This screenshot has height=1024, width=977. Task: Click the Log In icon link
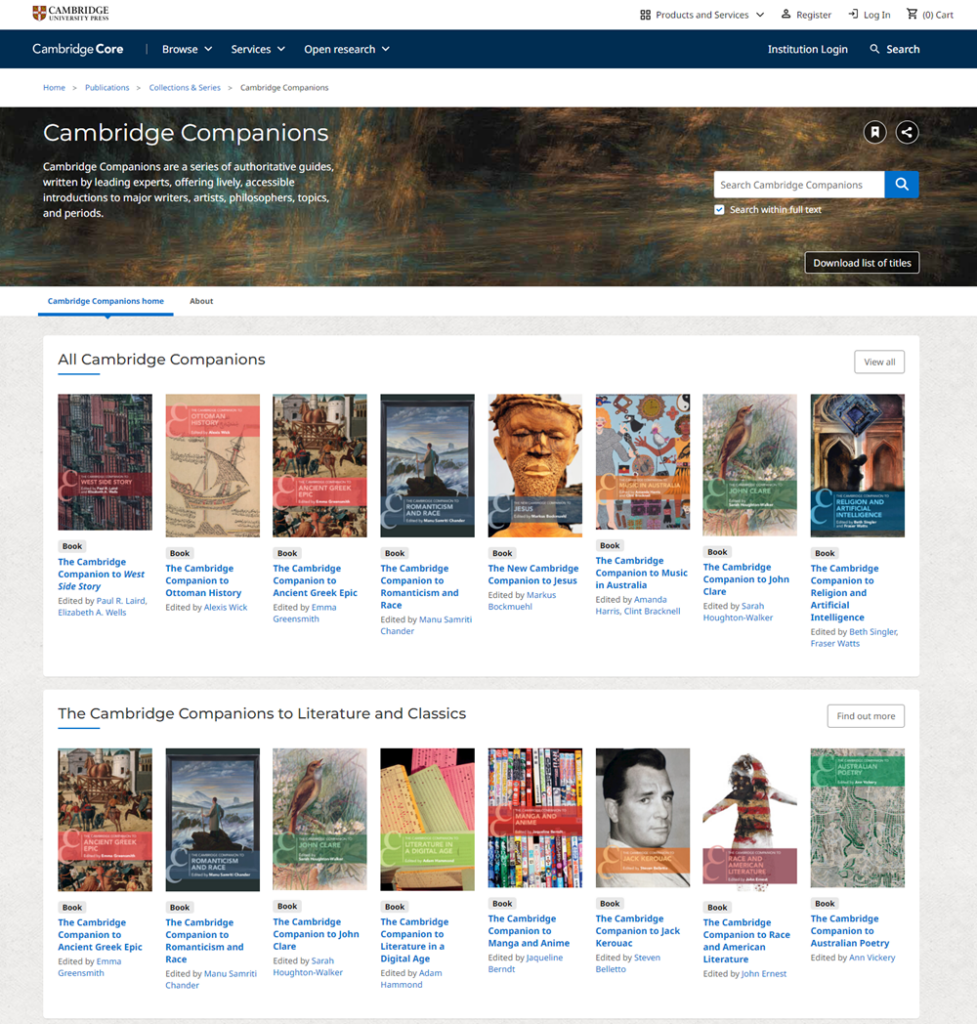pyautogui.click(x=853, y=15)
